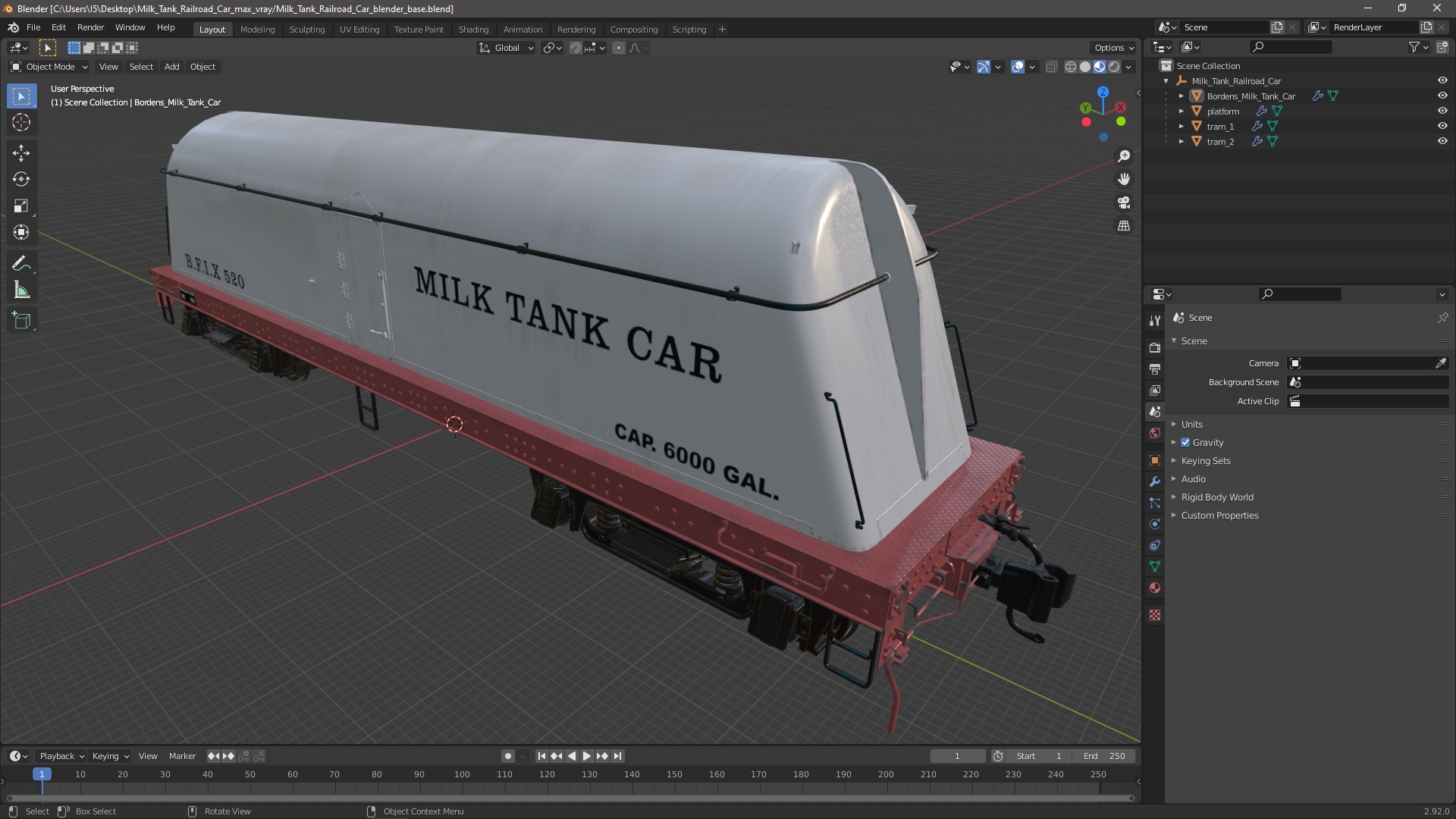The height and width of the screenshot is (819, 1456).
Task: Open the Modifier properties tab
Action: pos(1155,482)
